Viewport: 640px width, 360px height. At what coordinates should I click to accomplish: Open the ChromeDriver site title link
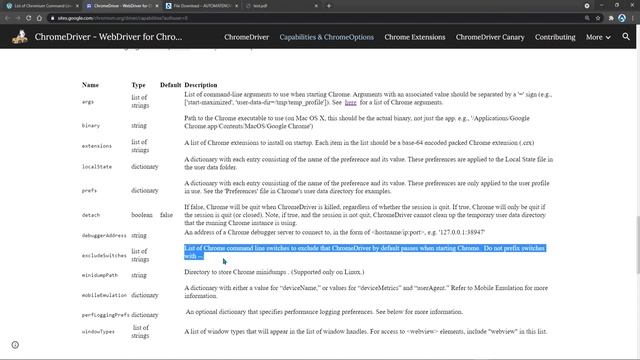(108, 37)
